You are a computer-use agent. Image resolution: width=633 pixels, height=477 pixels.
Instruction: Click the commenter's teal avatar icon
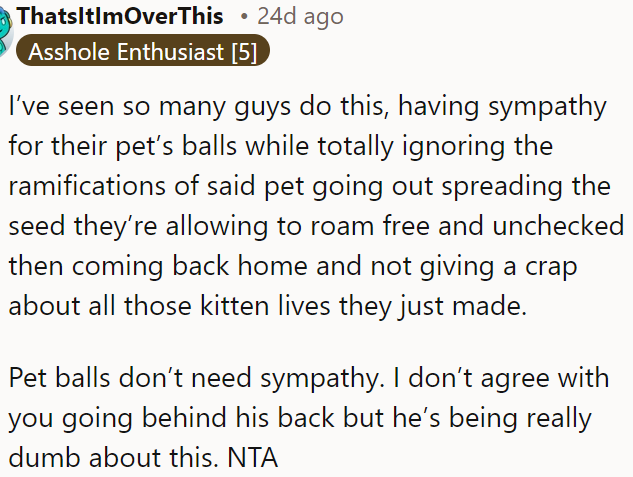pos(6,25)
